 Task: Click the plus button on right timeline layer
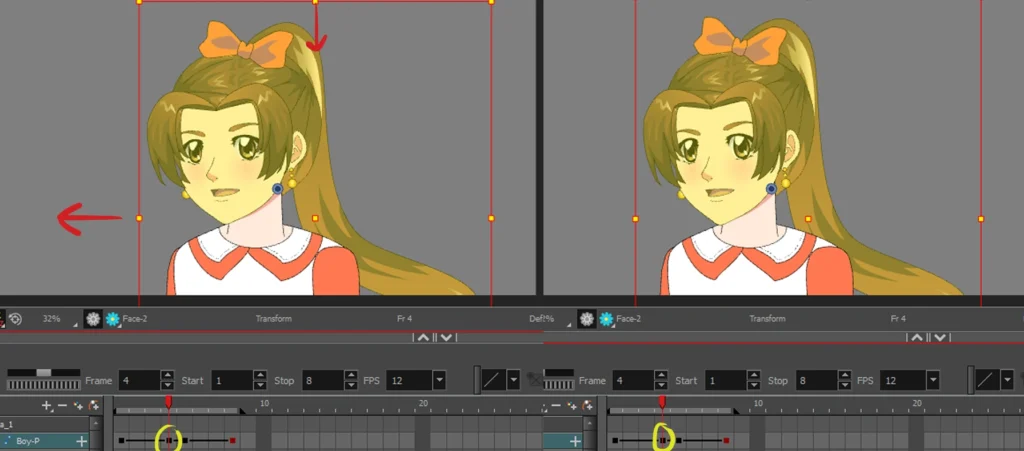[x=575, y=442]
